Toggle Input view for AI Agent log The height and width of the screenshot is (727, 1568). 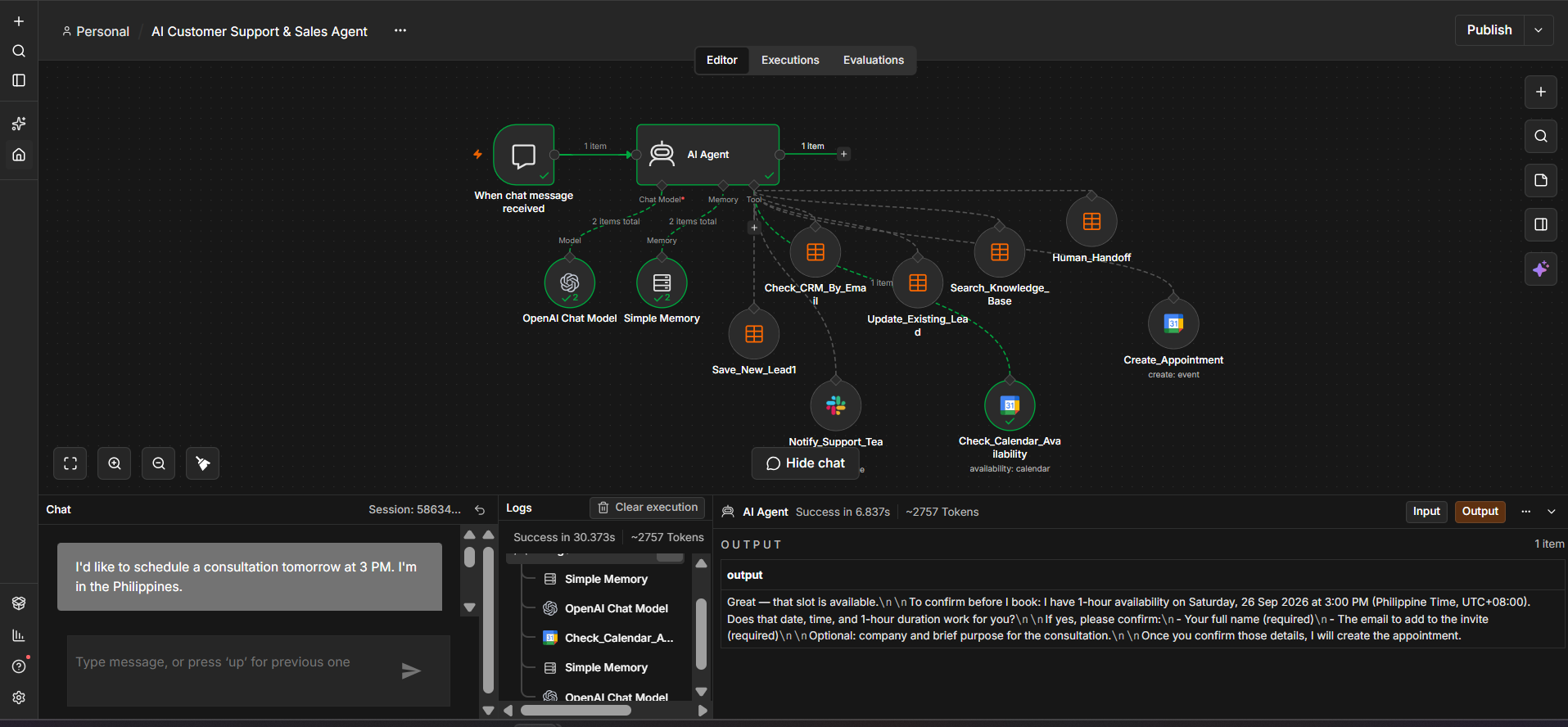(1426, 512)
